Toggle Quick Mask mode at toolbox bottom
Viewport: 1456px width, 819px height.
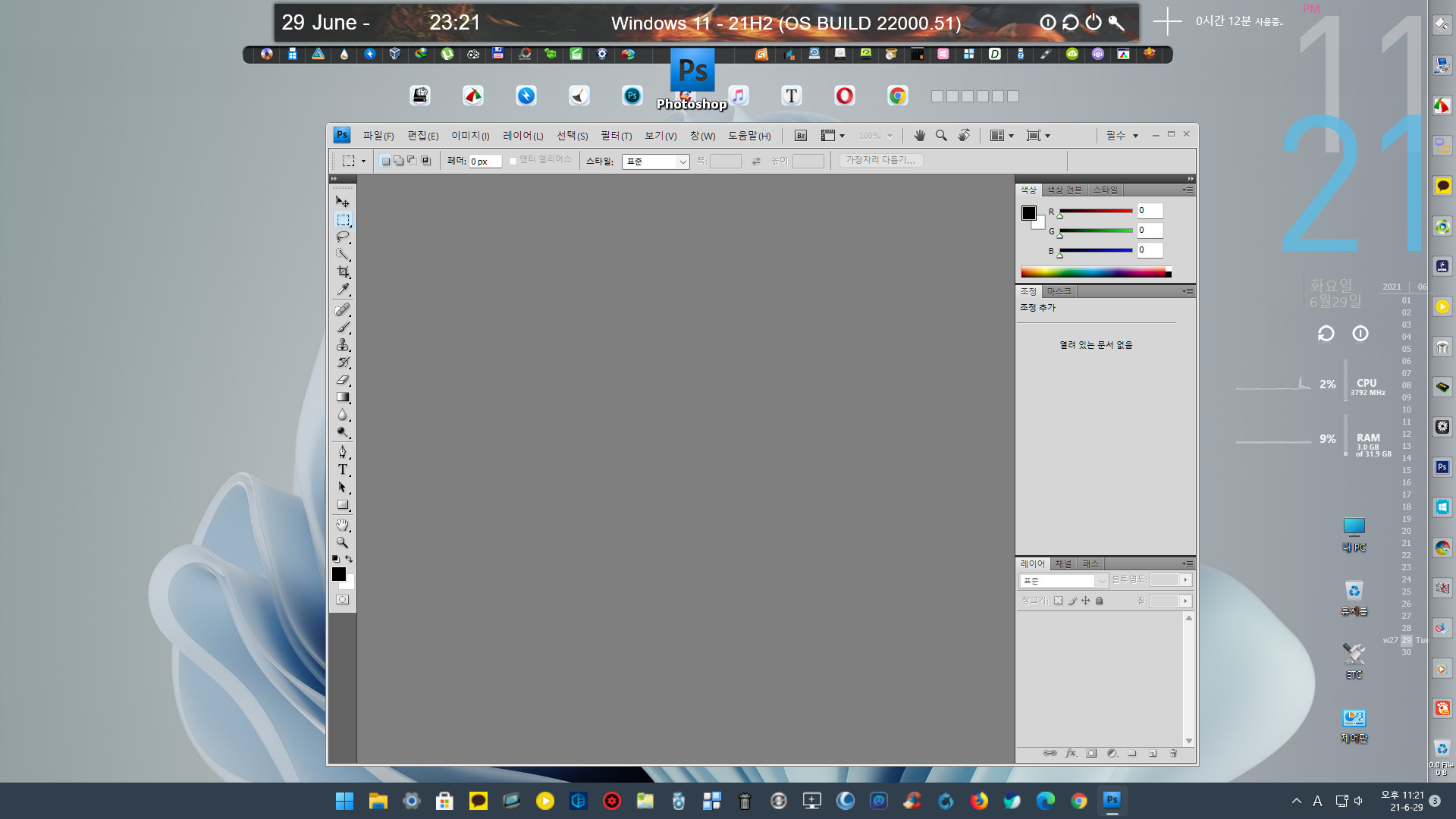[343, 600]
